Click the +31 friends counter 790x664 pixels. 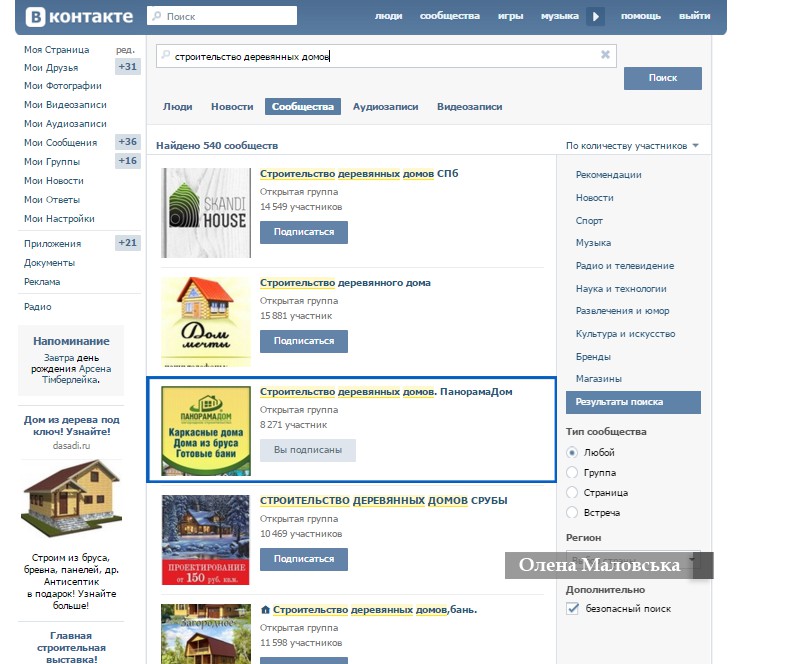pos(127,67)
